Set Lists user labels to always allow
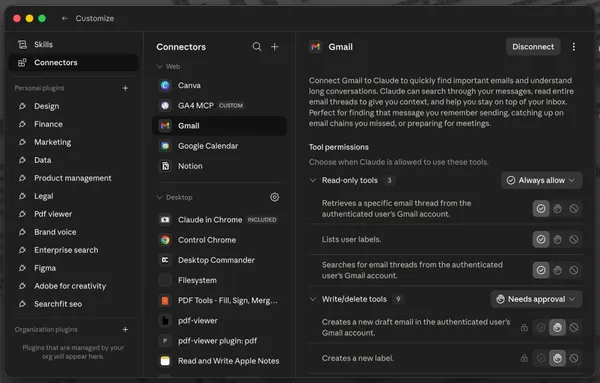Screen dimensions: 600x383 click(541, 240)
